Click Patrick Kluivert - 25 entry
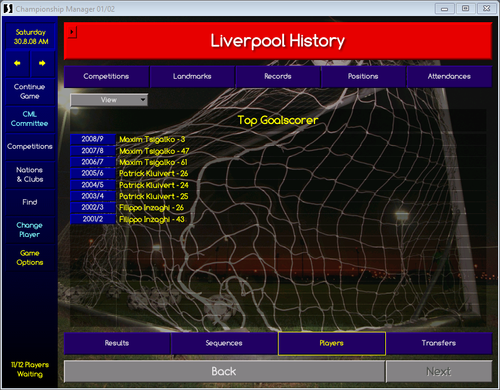500x390 pixels. pos(154,196)
